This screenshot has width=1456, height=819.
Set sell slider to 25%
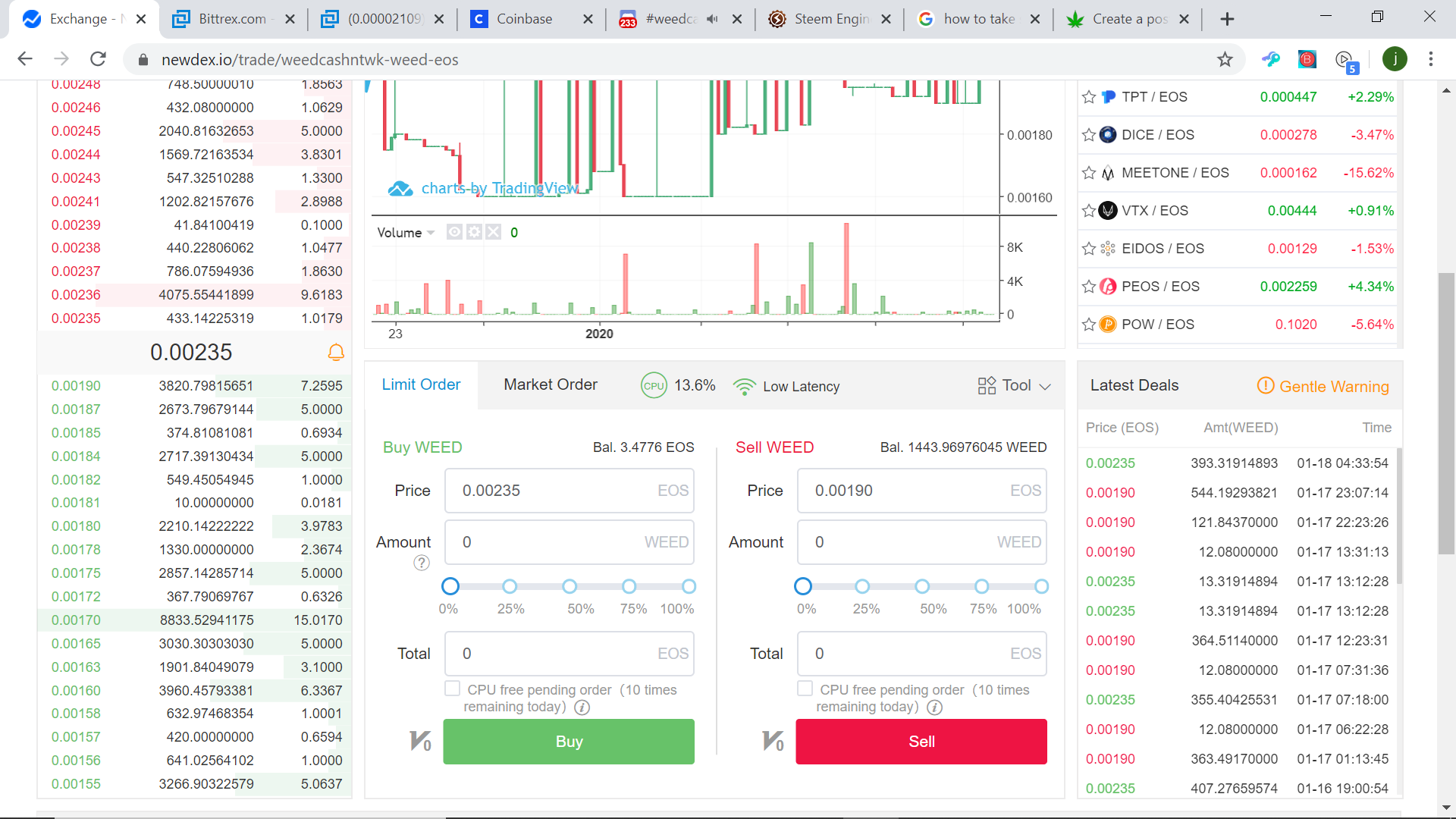point(862,586)
